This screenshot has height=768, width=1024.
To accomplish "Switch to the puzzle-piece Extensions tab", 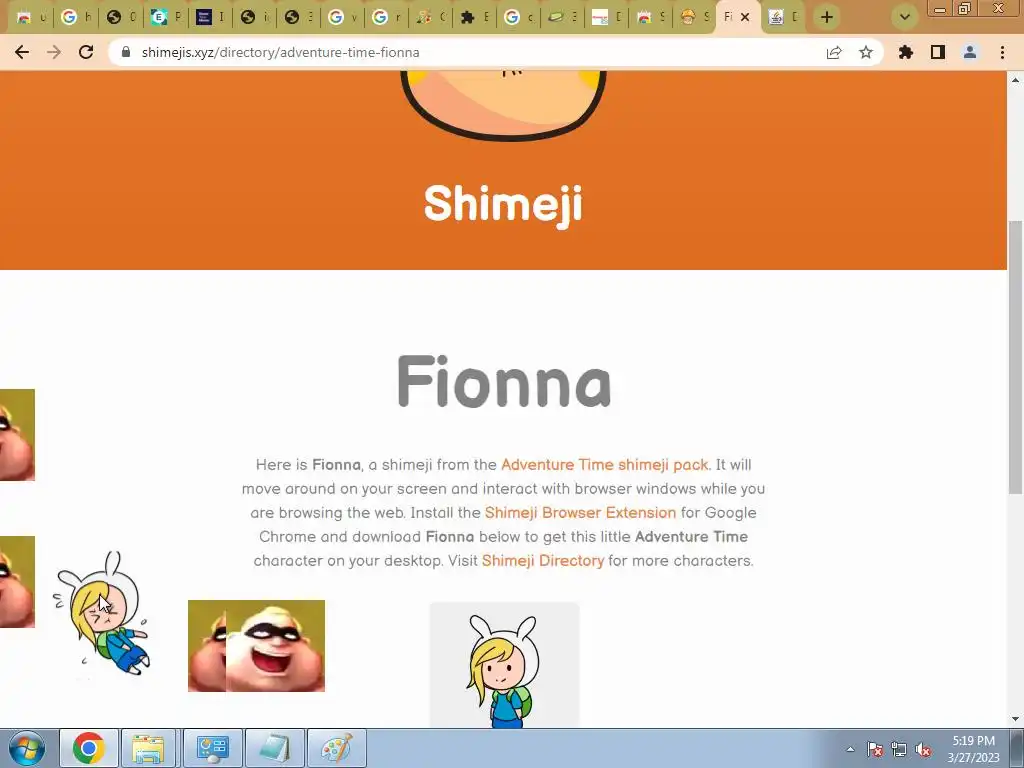I will point(474,17).
